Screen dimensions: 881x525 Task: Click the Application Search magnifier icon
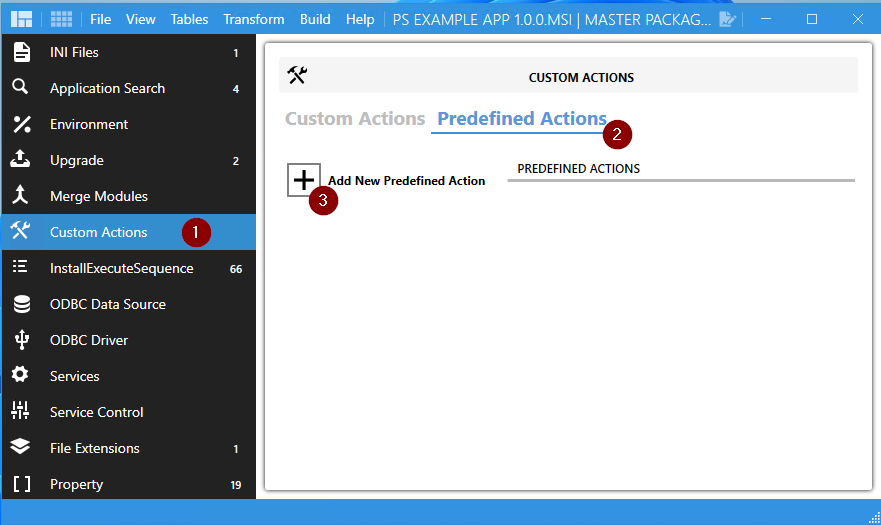tap(20, 87)
